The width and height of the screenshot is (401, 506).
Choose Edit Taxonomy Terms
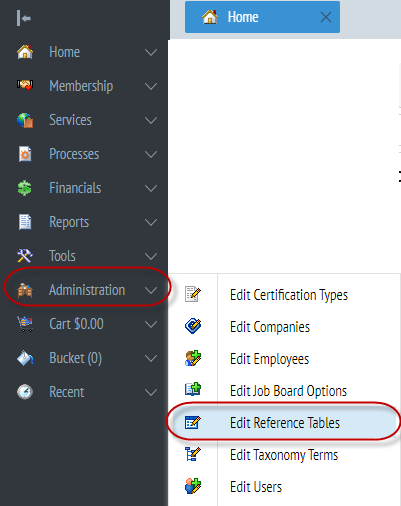click(284, 455)
